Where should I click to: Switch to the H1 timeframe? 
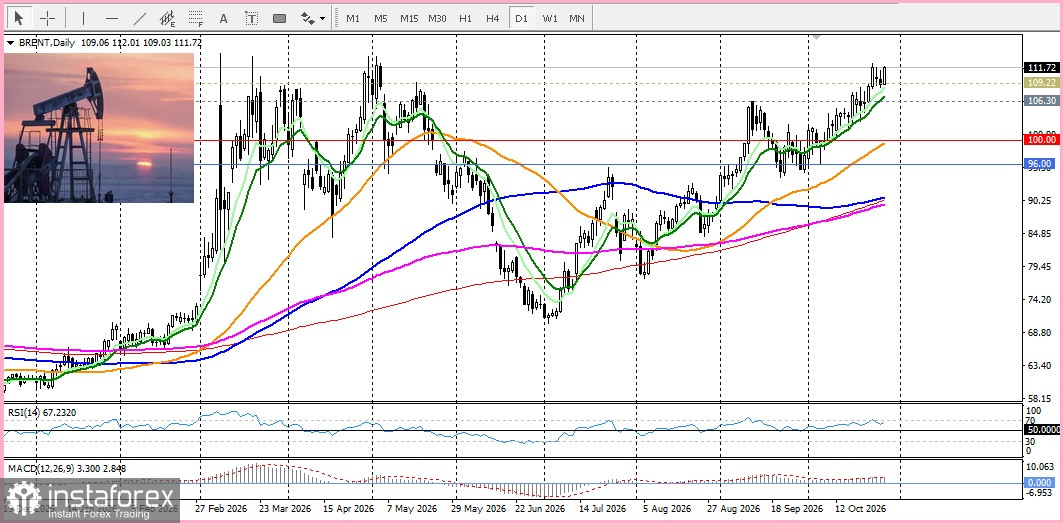pyautogui.click(x=465, y=18)
